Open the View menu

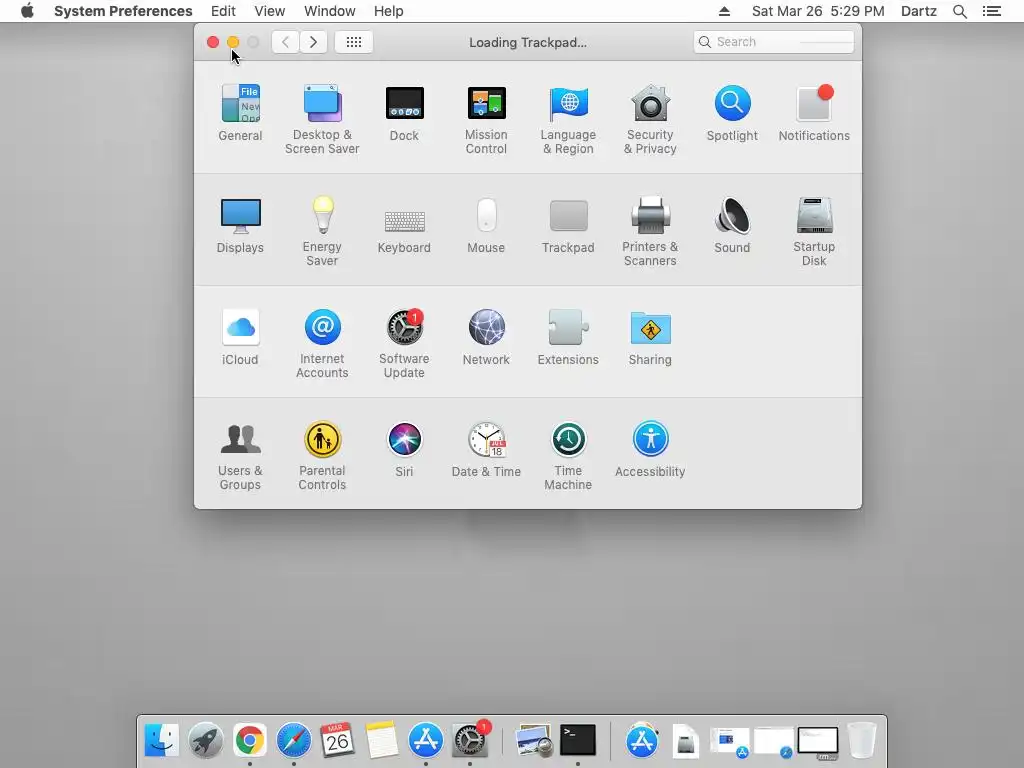270,11
